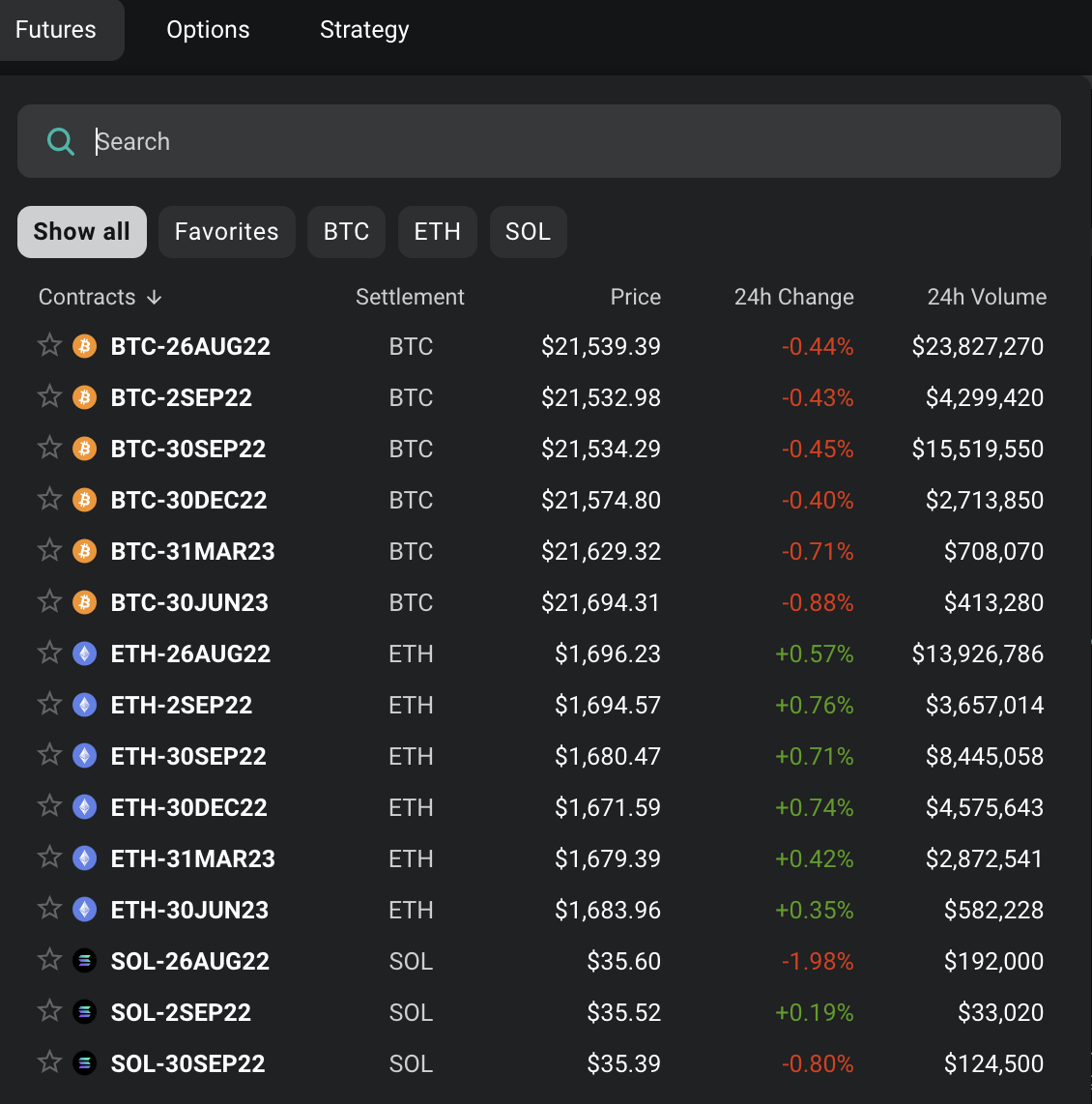Click the Bitcoin icon beside BTC-26AUG22
The image size is (1092, 1104).
point(85,346)
